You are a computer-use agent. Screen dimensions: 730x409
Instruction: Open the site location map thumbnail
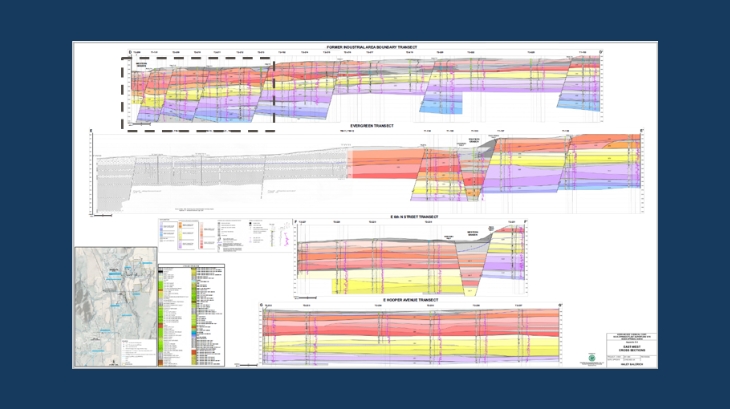click(115, 307)
